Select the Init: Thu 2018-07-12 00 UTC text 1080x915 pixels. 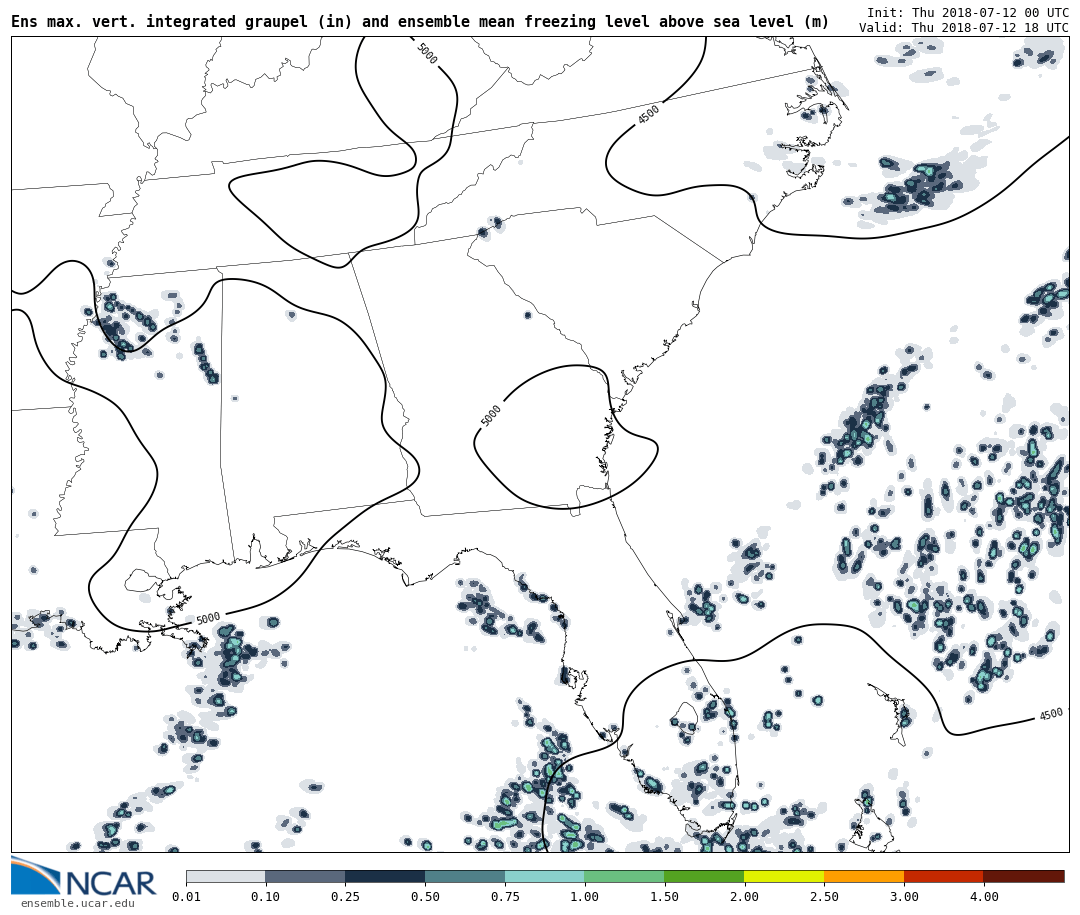[968, 12]
